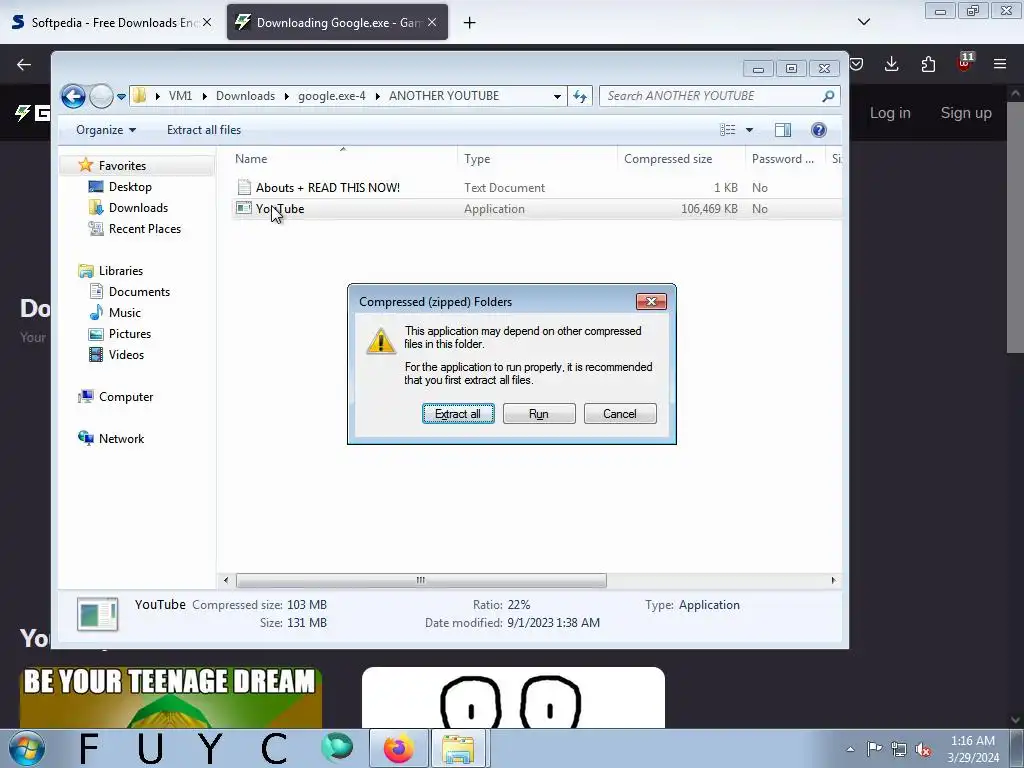
Task: Open the browser hamburger menu
Action: [x=1000, y=64]
